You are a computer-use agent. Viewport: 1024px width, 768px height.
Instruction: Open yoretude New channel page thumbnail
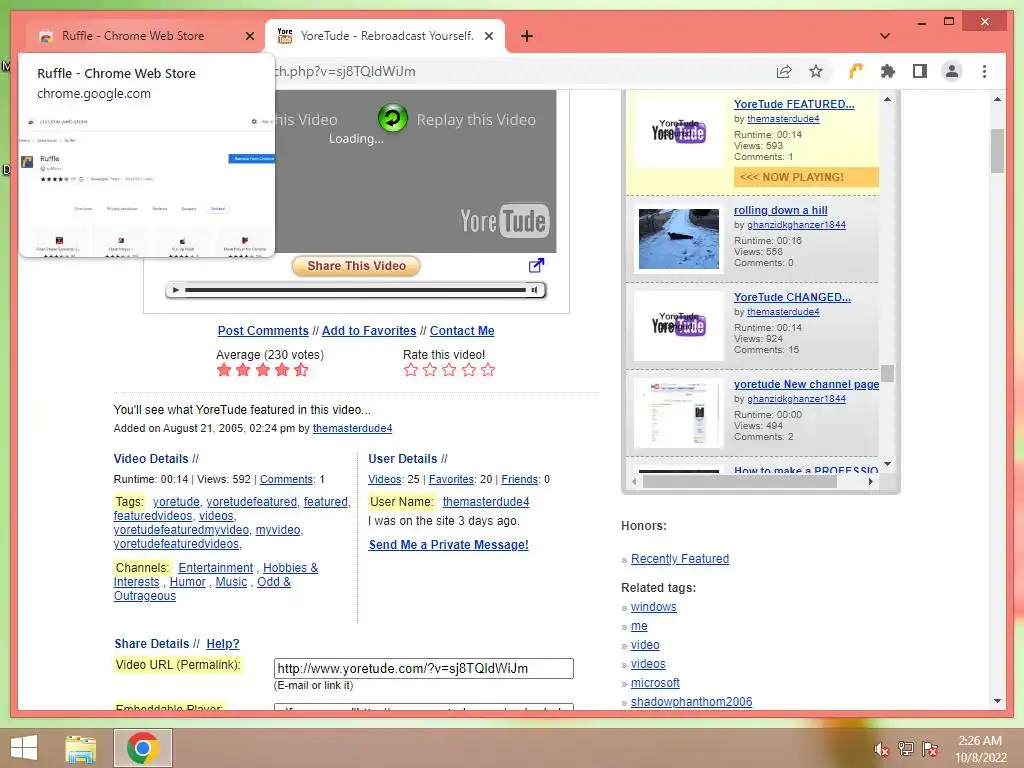click(679, 413)
